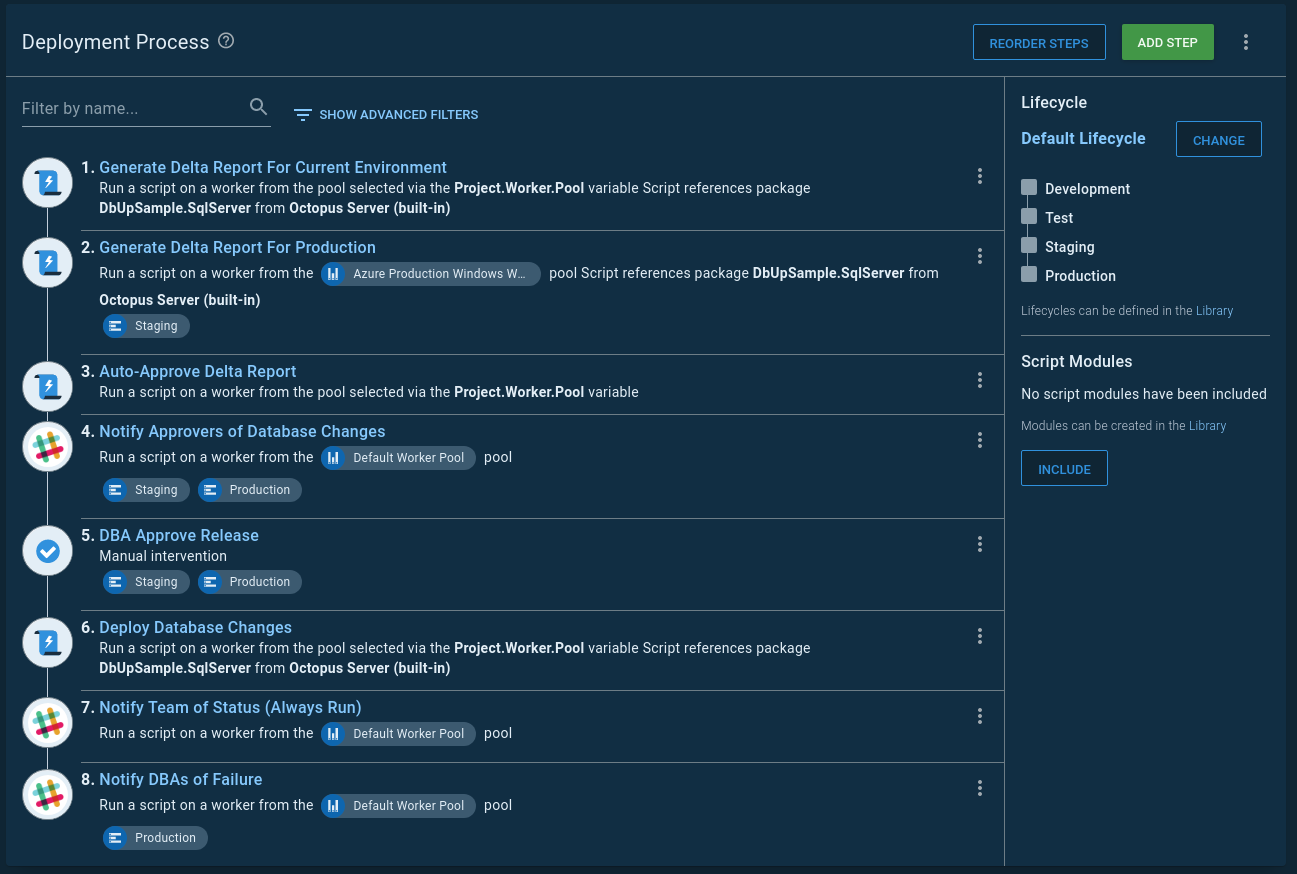Image resolution: width=1297 pixels, height=874 pixels.
Task: Click the search magnifier in the filter field
Action: (x=258, y=106)
